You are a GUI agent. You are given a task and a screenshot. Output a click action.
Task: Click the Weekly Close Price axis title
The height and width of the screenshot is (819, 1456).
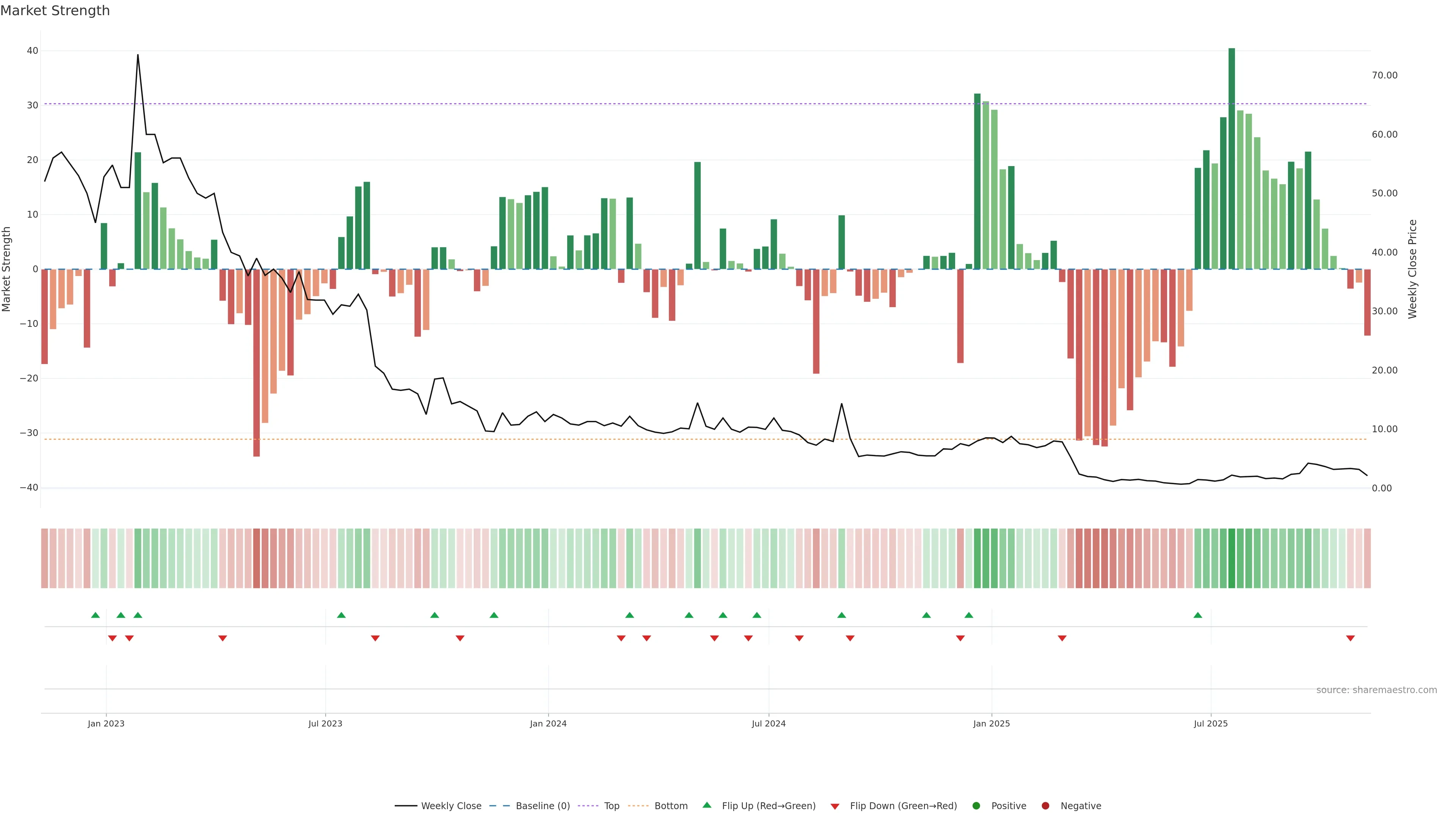[1412, 269]
